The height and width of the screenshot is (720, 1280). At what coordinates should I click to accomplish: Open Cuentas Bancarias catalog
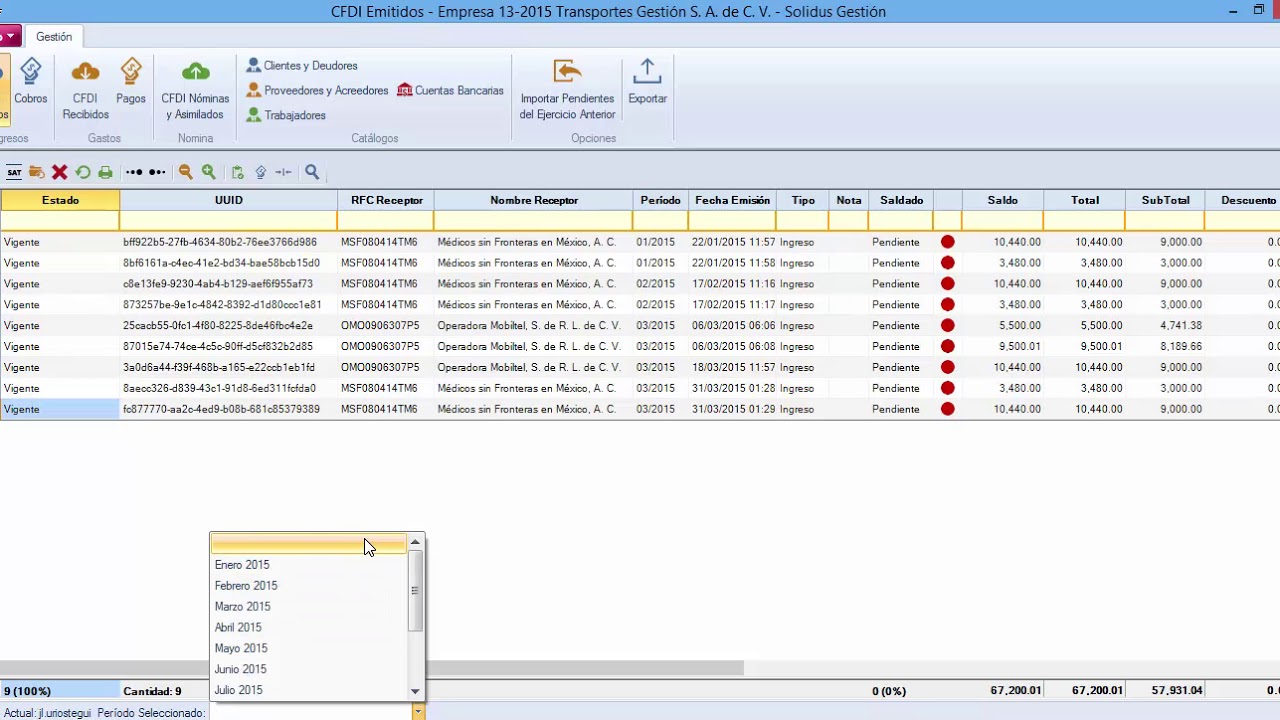click(x=450, y=91)
